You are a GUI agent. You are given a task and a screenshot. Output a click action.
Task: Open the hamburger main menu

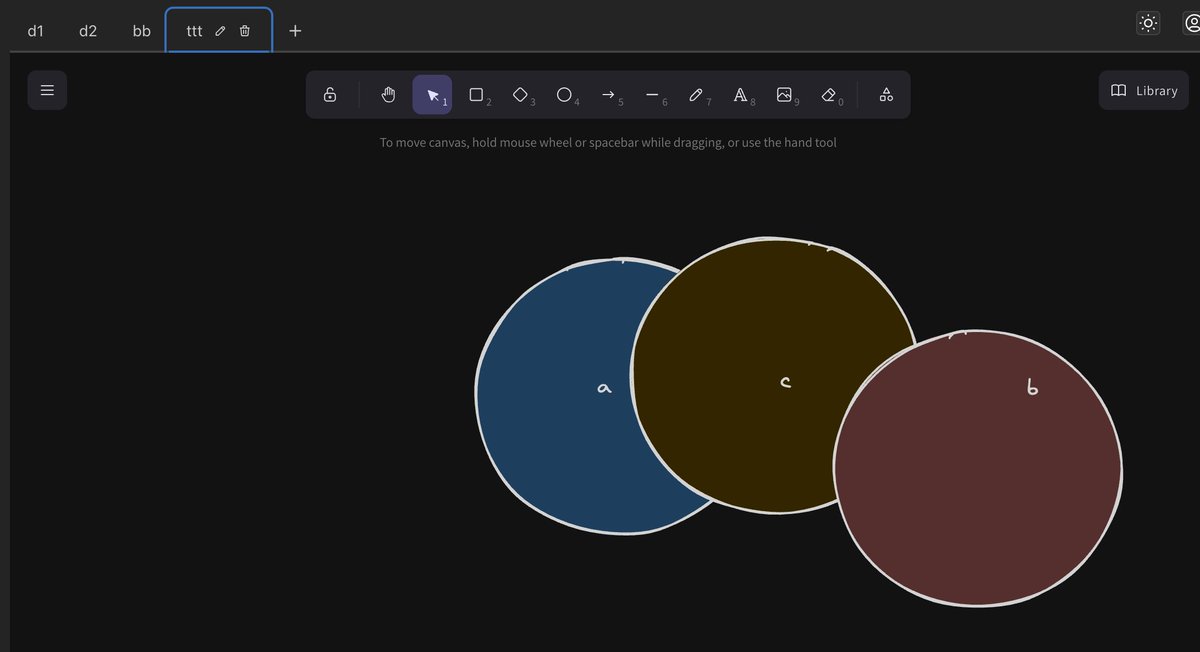[x=47, y=90]
